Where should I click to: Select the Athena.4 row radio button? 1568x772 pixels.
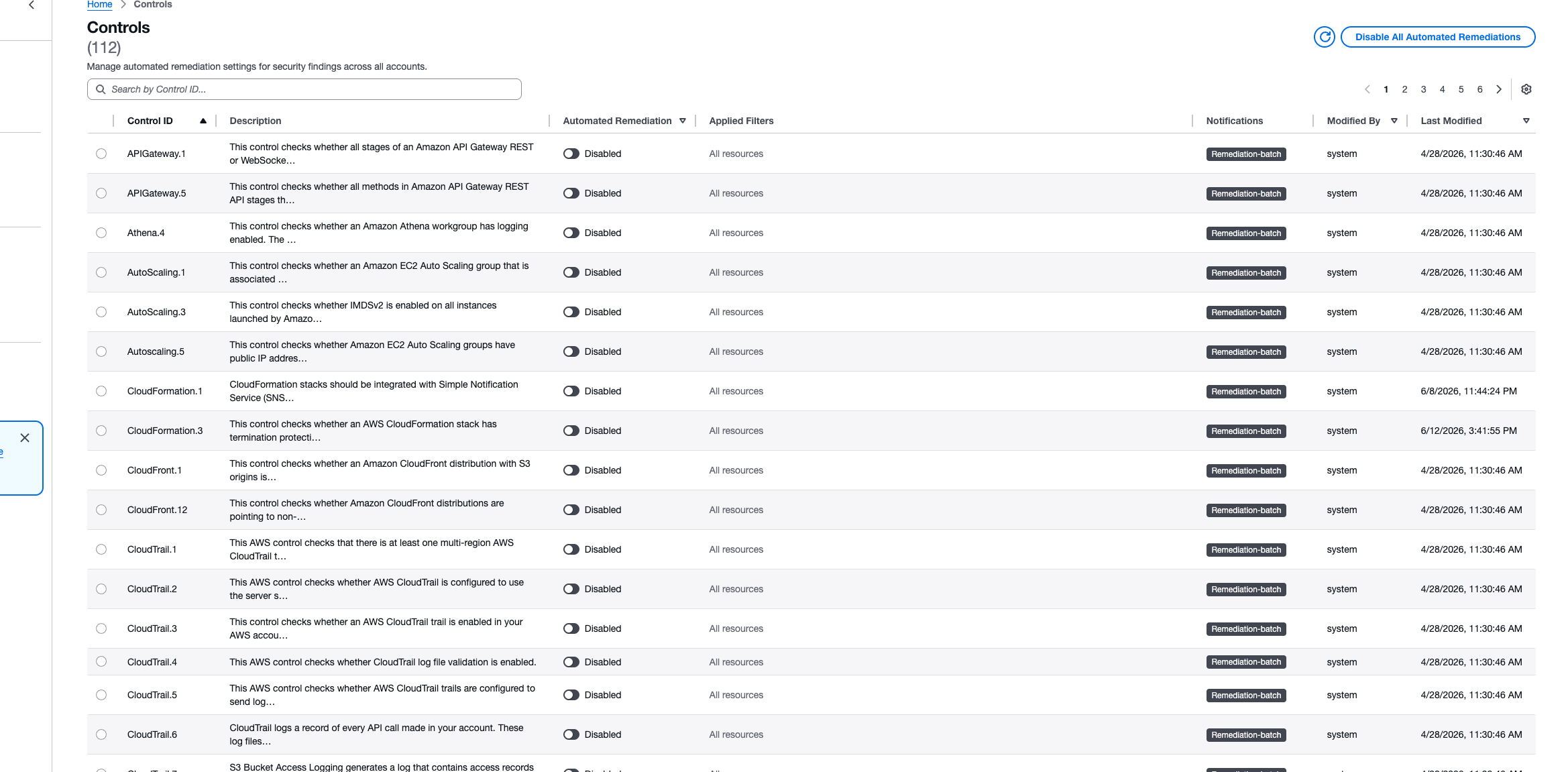tap(101, 233)
